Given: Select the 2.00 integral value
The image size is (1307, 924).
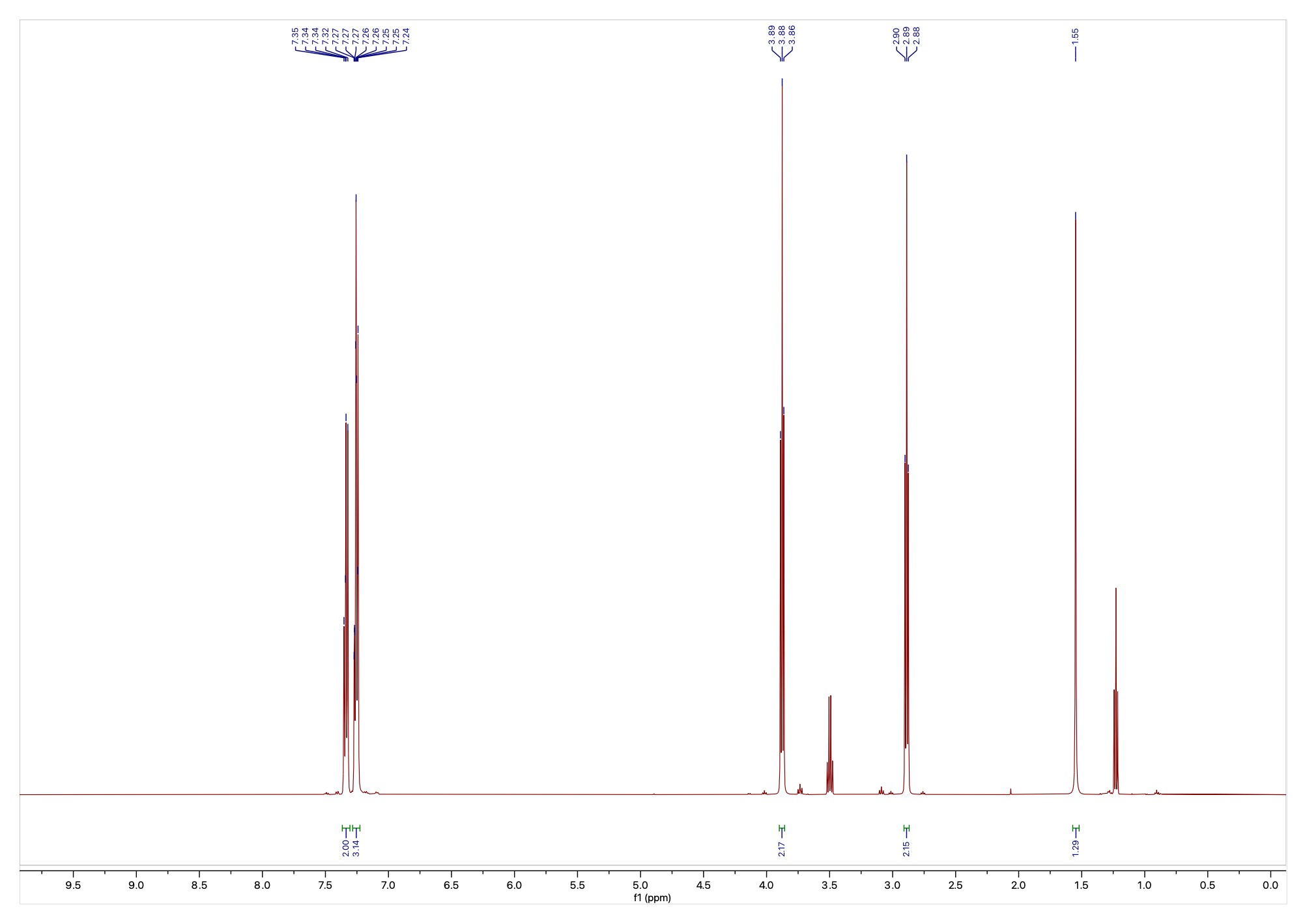Looking at the screenshot, I should pos(345,848).
